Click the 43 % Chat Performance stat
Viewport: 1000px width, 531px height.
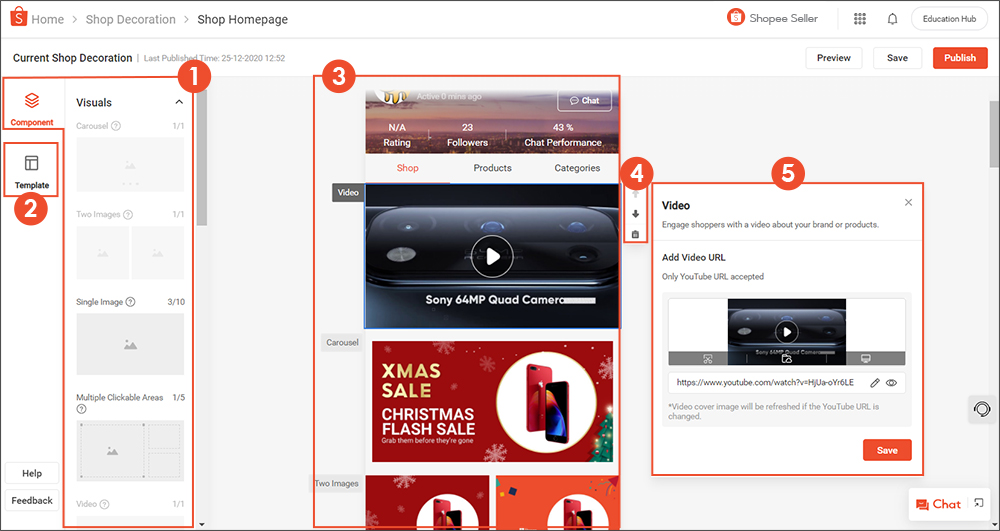[562, 135]
